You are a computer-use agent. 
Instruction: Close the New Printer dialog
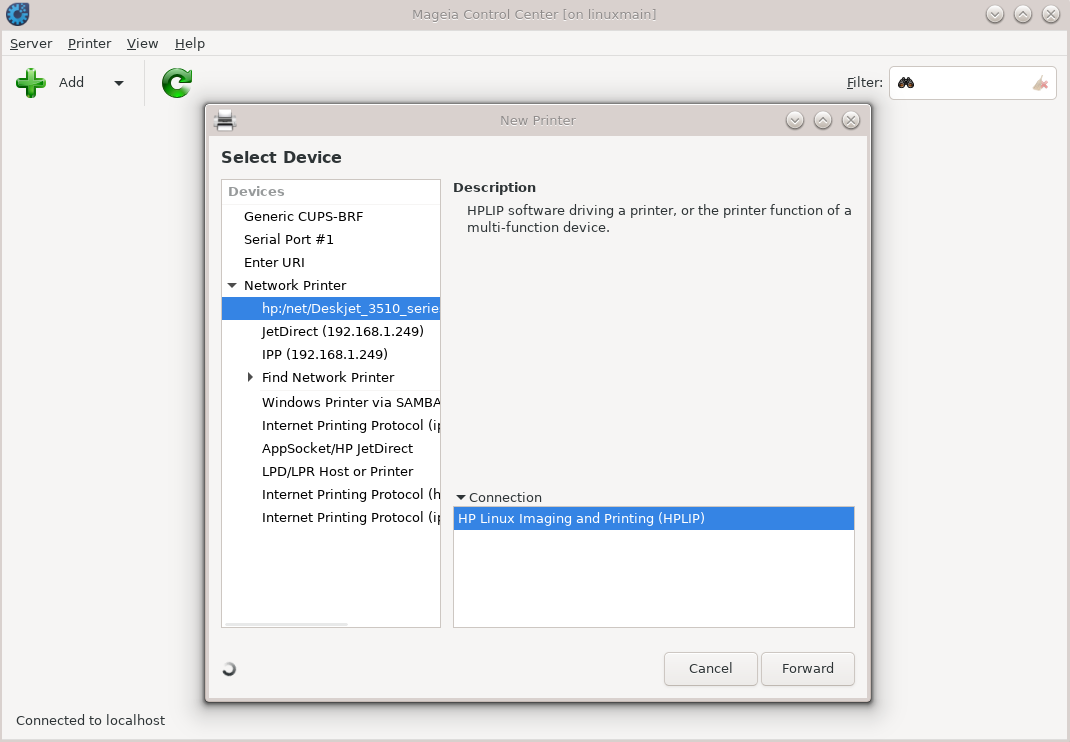850,120
